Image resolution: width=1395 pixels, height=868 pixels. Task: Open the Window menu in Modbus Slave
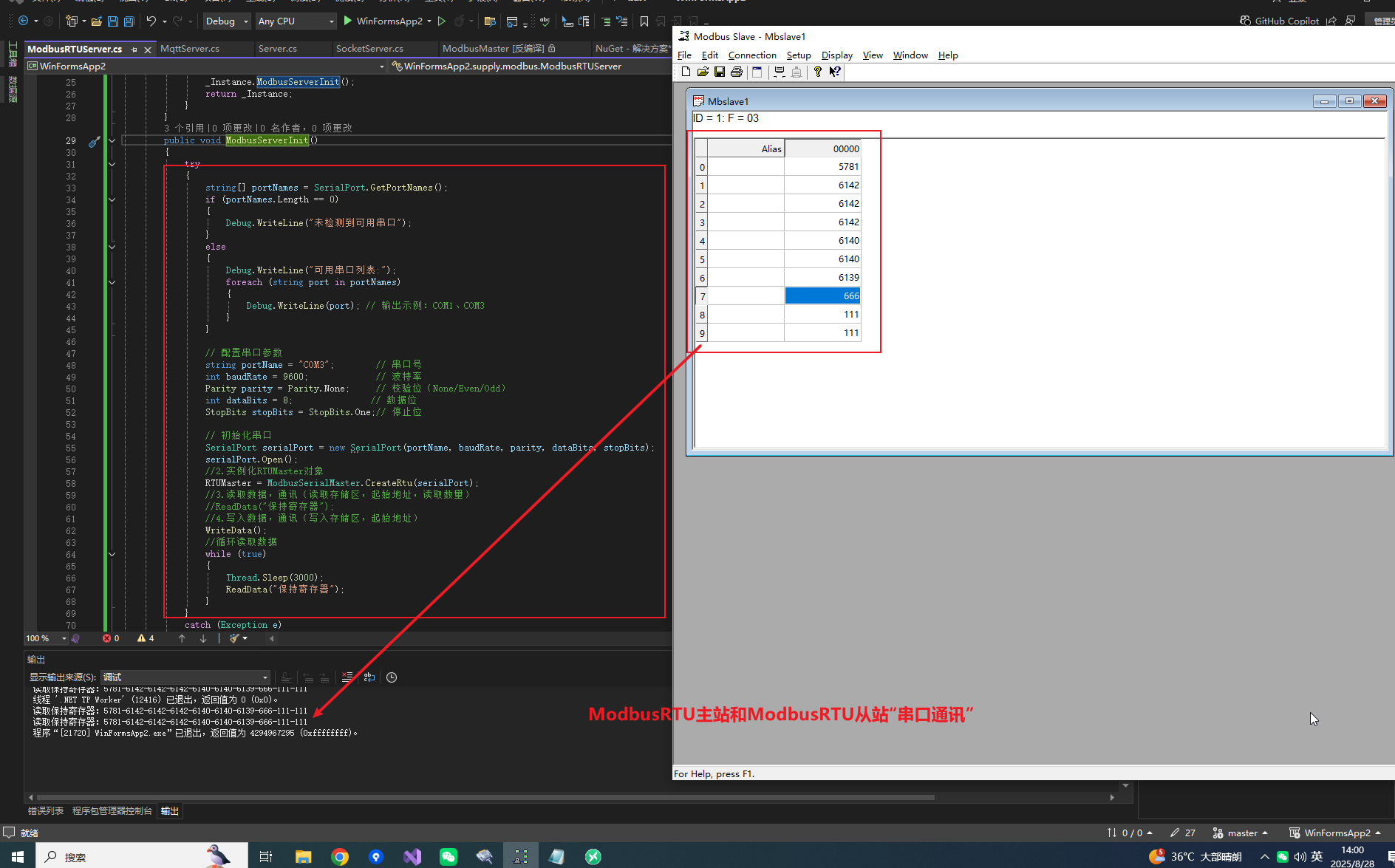[x=910, y=55]
